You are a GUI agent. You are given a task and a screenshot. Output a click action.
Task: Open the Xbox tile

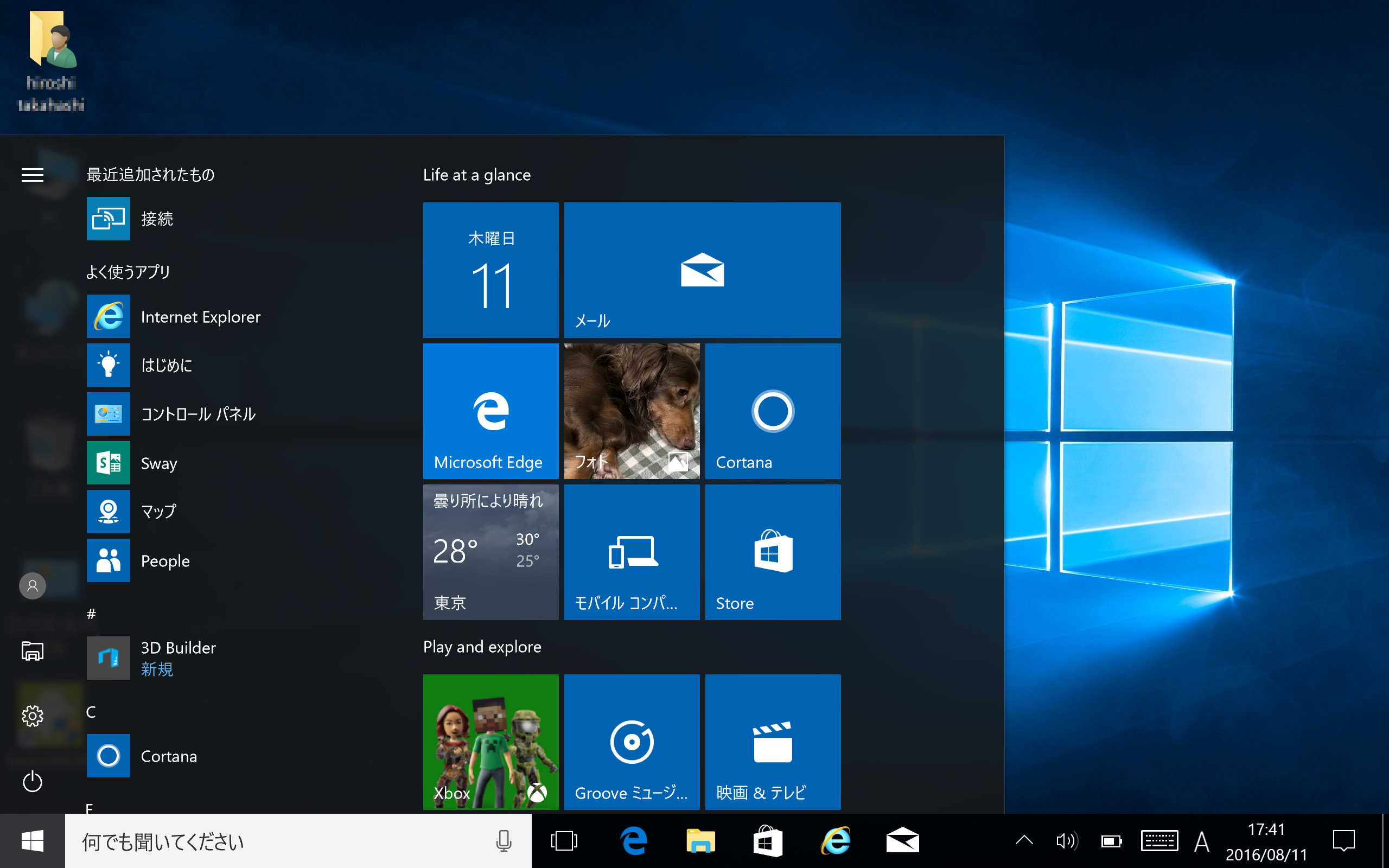pyautogui.click(x=490, y=742)
